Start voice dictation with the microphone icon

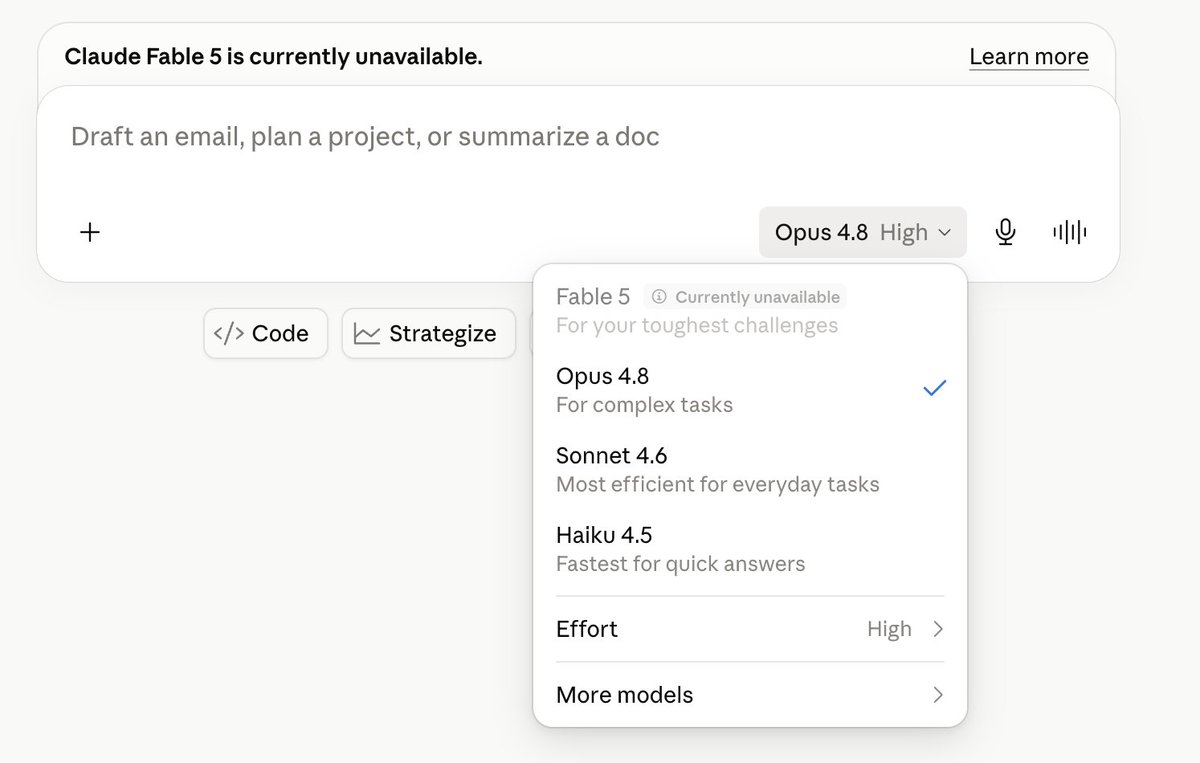click(x=1006, y=232)
